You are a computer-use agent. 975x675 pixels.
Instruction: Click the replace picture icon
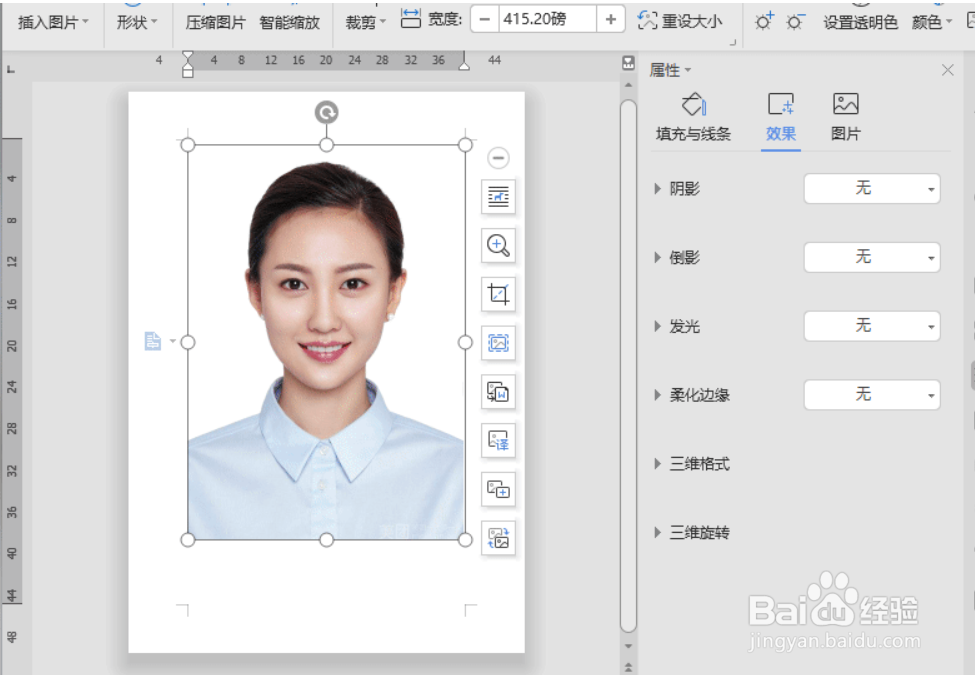coord(498,538)
